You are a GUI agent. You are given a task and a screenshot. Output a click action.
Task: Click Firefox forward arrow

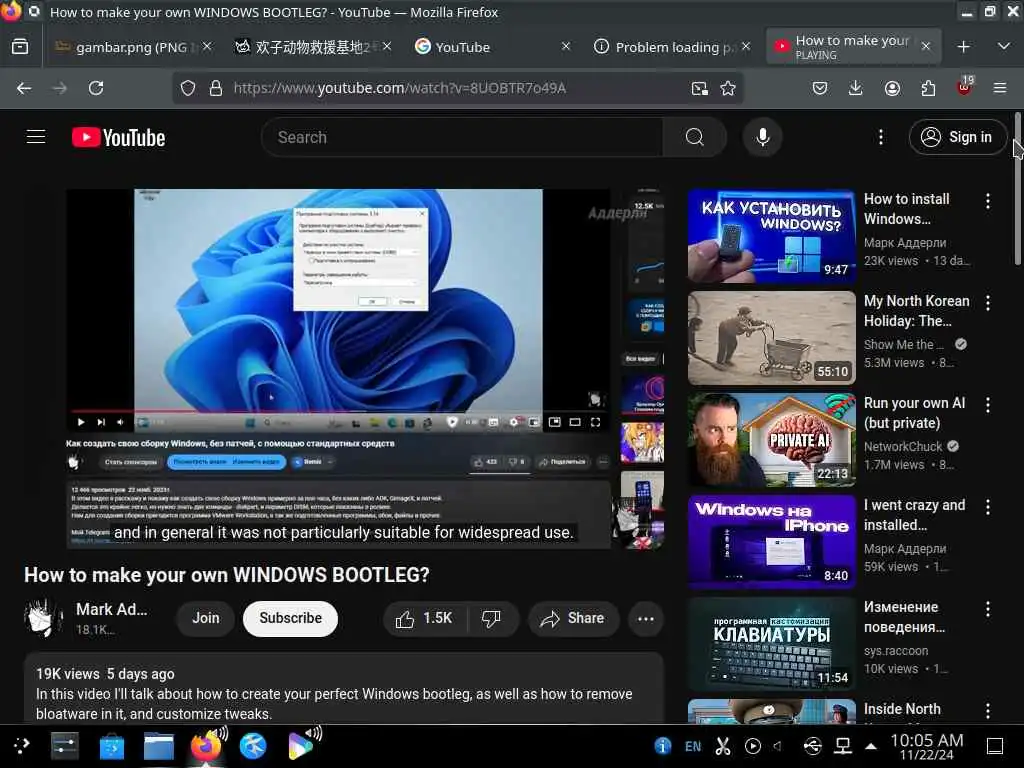[x=60, y=88]
